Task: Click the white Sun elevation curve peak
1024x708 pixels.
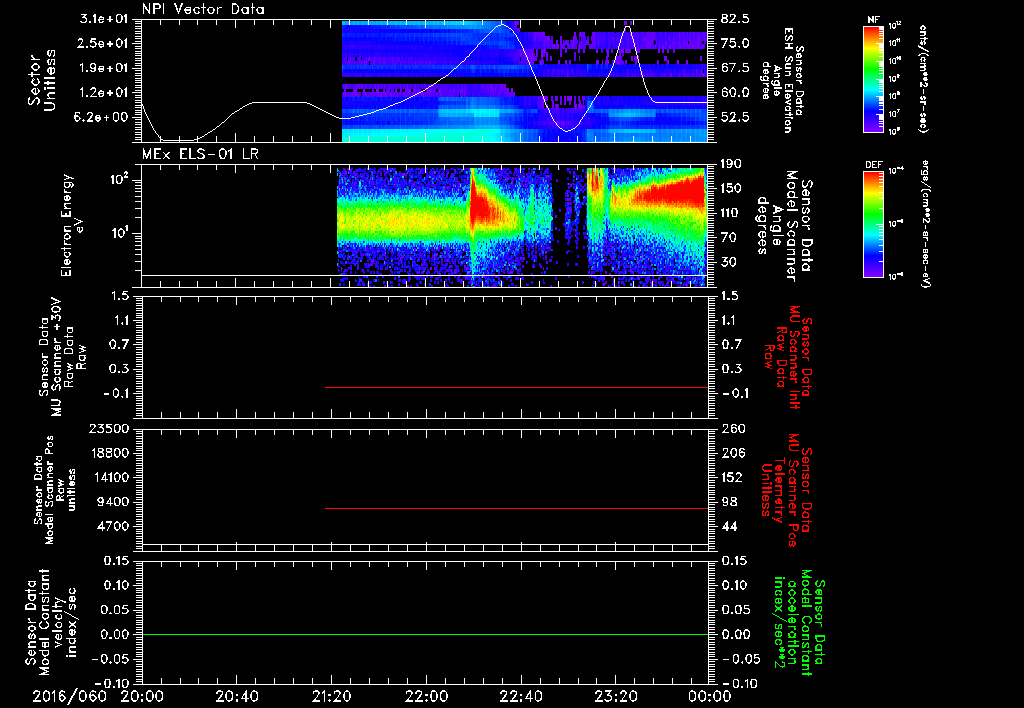Action: (502, 25)
